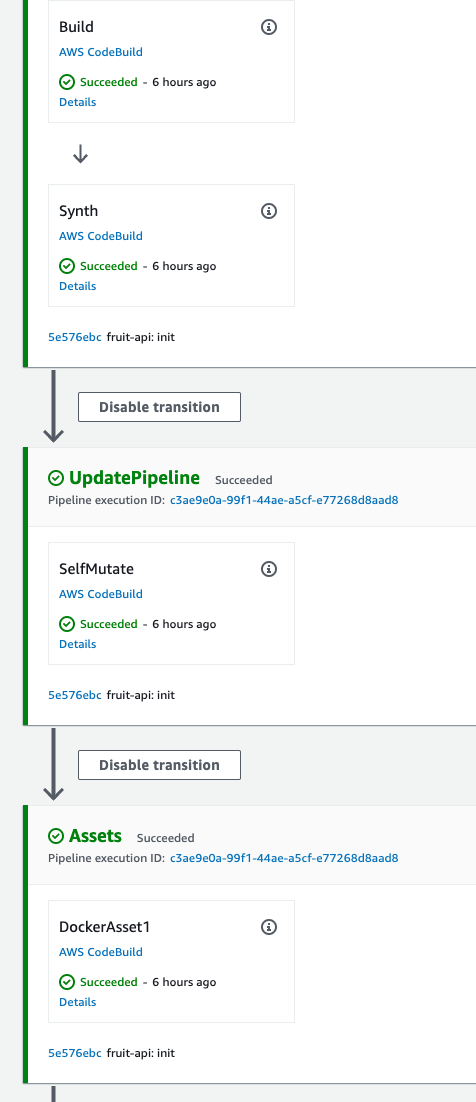Screen dimensions: 476x1102
Task: Click DockerAsset1 info icon
Action: [x=269, y=927]
